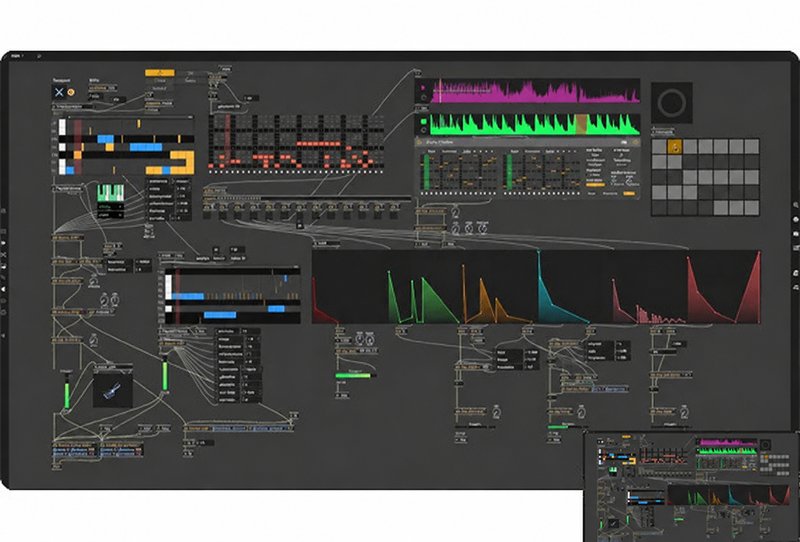Click first dial in the three-dial row
Screen dimensions: 800x542
[456, 228]
